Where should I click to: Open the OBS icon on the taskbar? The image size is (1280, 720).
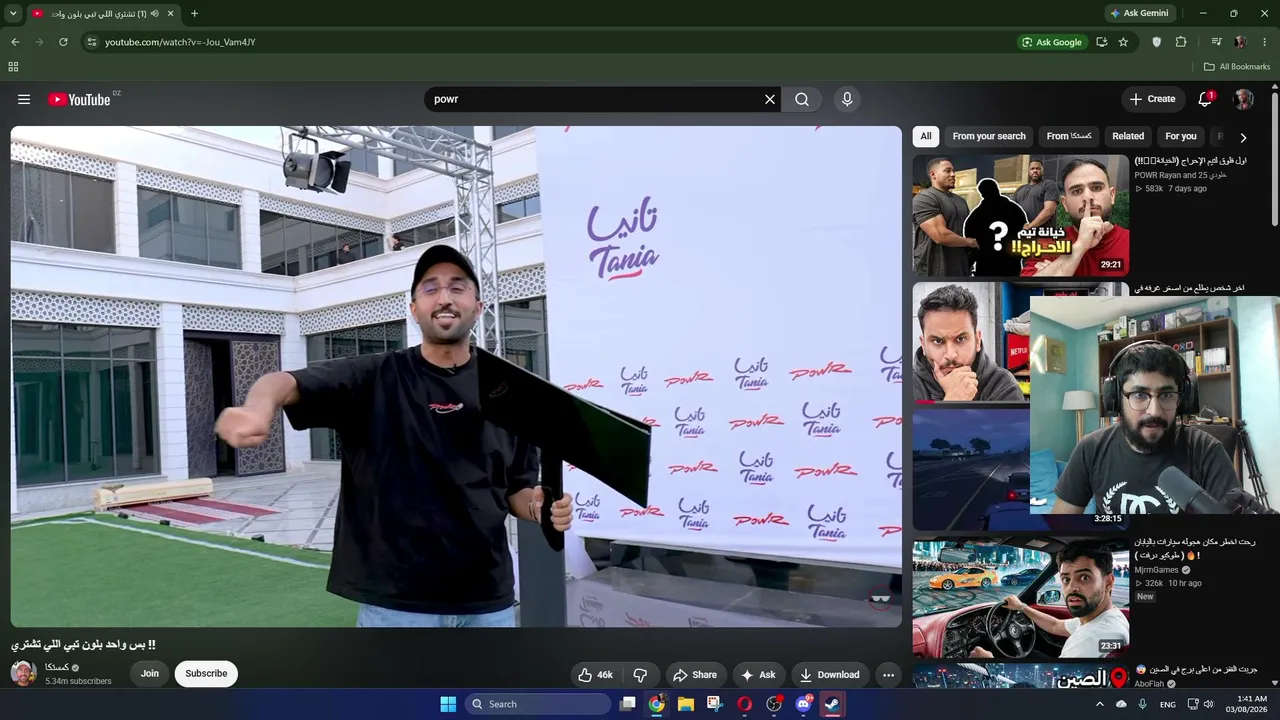tap(774, 704)
